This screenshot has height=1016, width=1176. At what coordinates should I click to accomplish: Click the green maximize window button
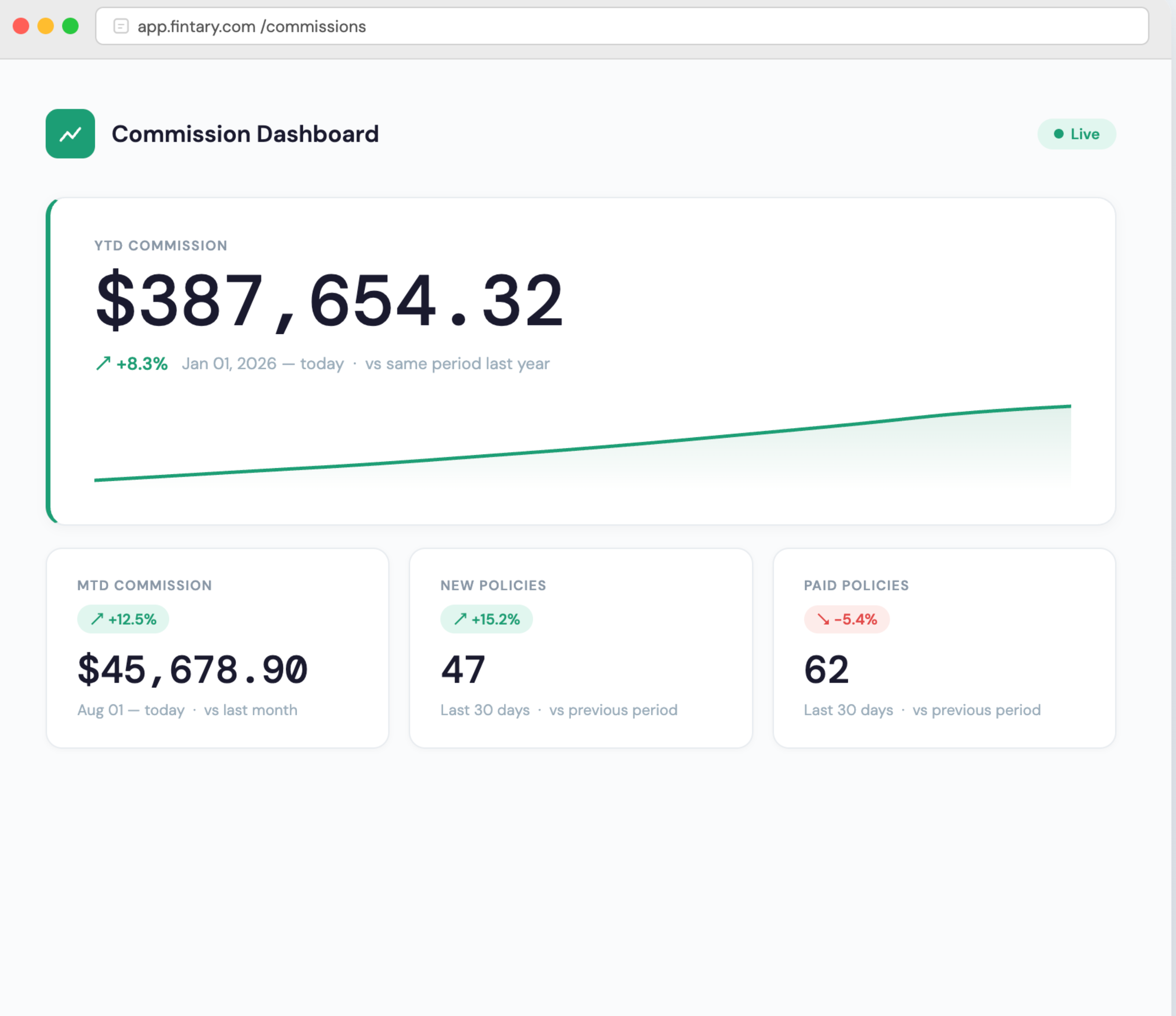(x=70, y=26)
